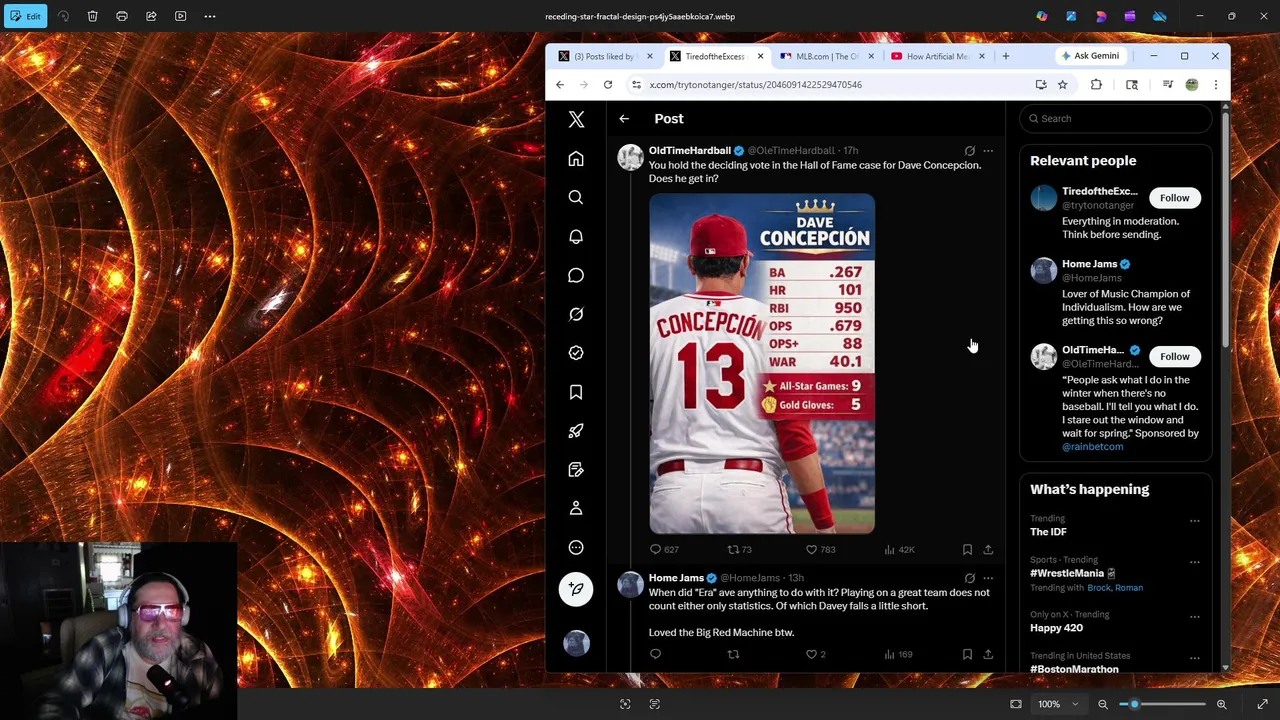The image size is (1280, 720).
Task: Rotate the image in Photos toolbar
Action: (x=63, y=16)
